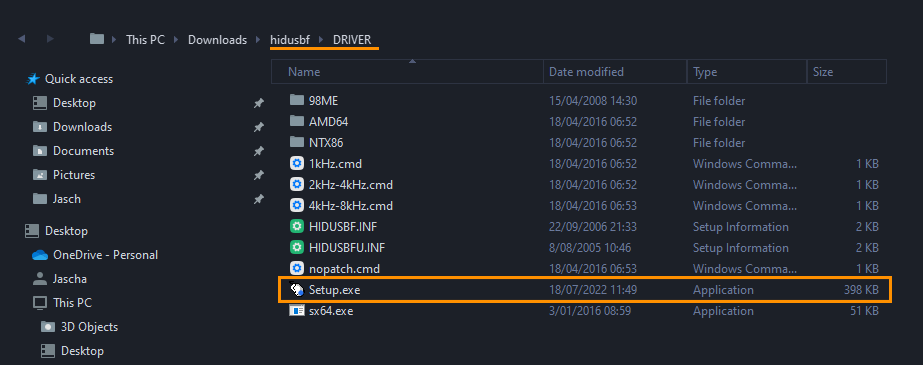Click 398 KB size of Setup.exe
The image size is (923, 365).
coord(861,290)
